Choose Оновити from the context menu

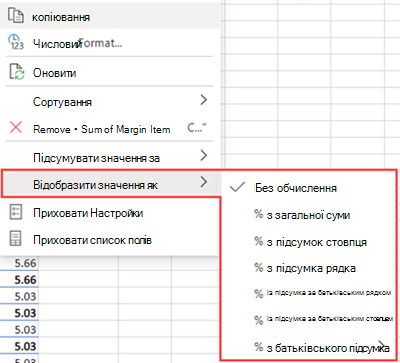(x=110, y=72)
